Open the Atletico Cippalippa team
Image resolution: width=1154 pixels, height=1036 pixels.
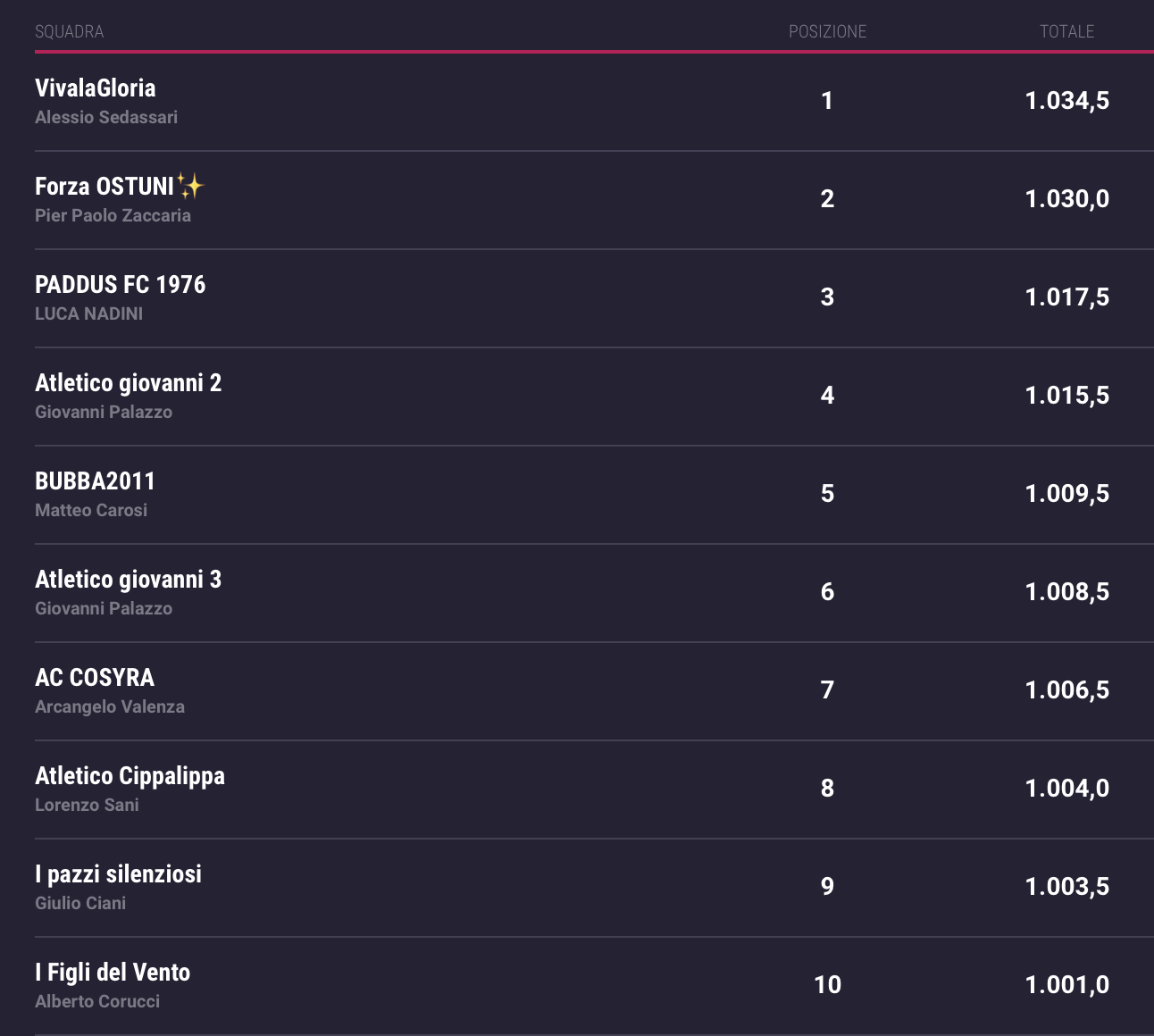[130, 776]
